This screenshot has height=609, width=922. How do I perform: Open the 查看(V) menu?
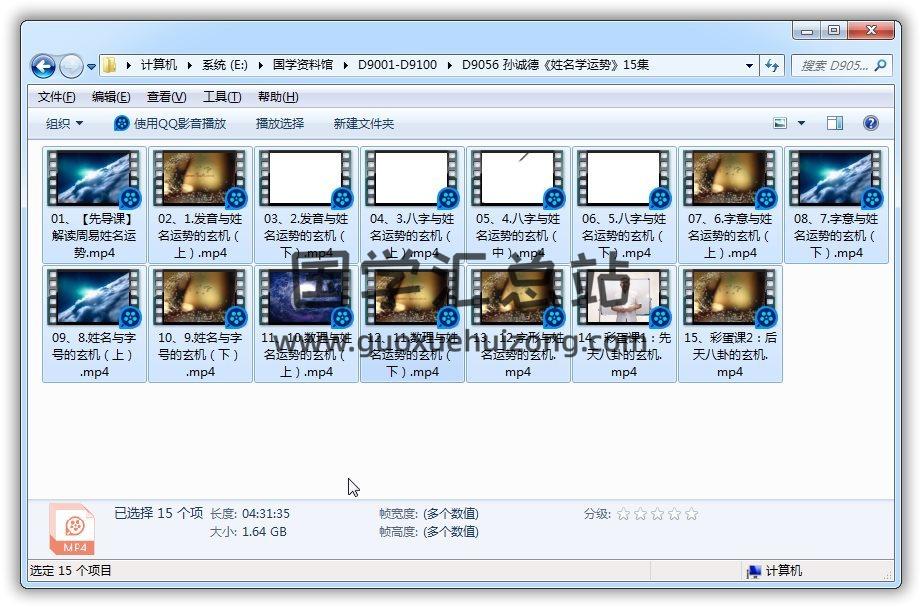(x=166, y=97)
